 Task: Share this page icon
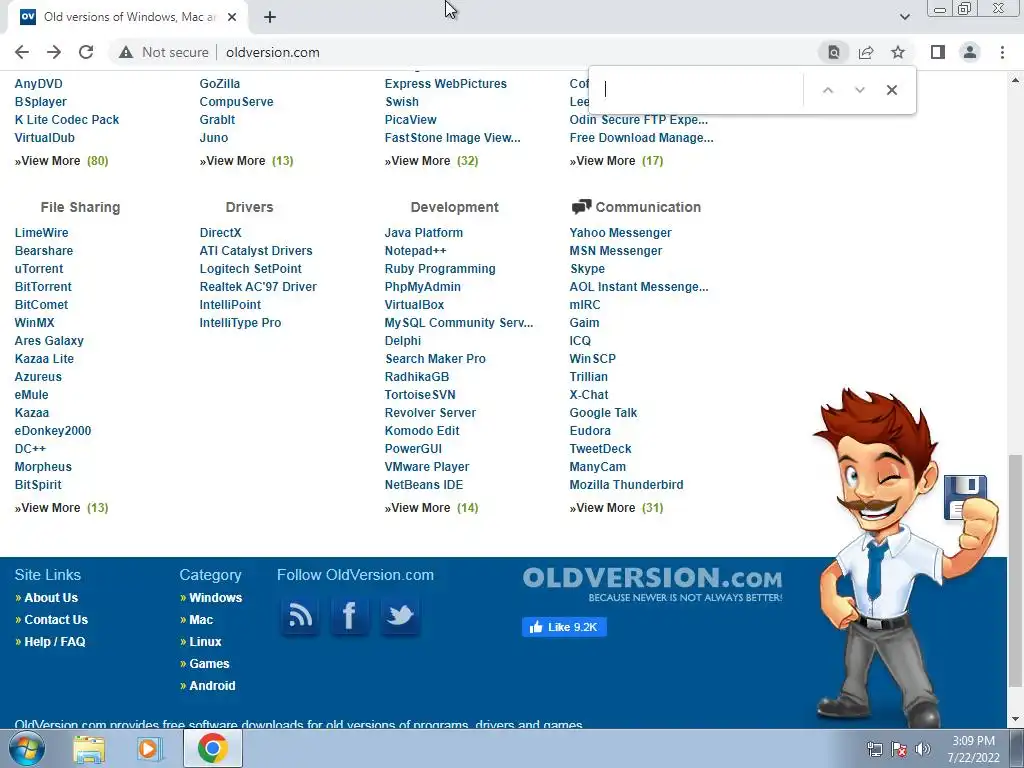[x=866, y=52]
